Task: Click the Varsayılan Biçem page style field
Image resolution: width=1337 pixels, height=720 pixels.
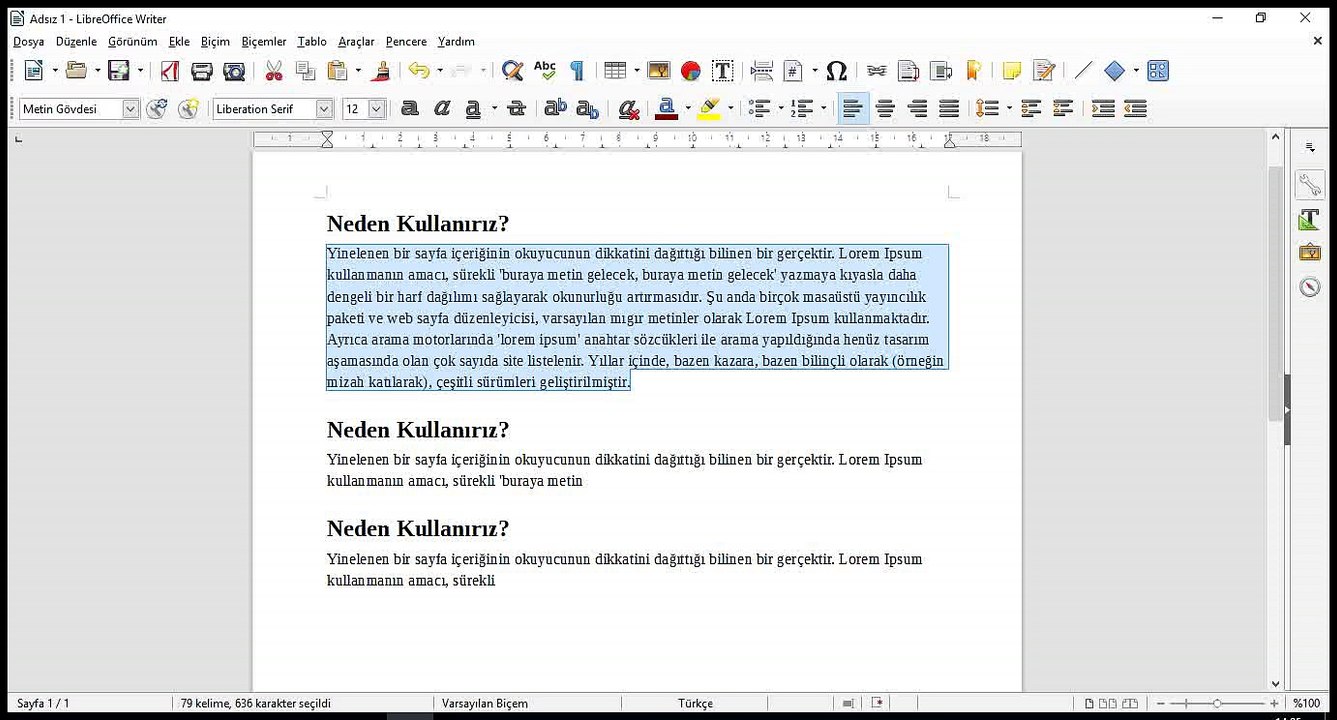Action: click(x=485, y=703)
